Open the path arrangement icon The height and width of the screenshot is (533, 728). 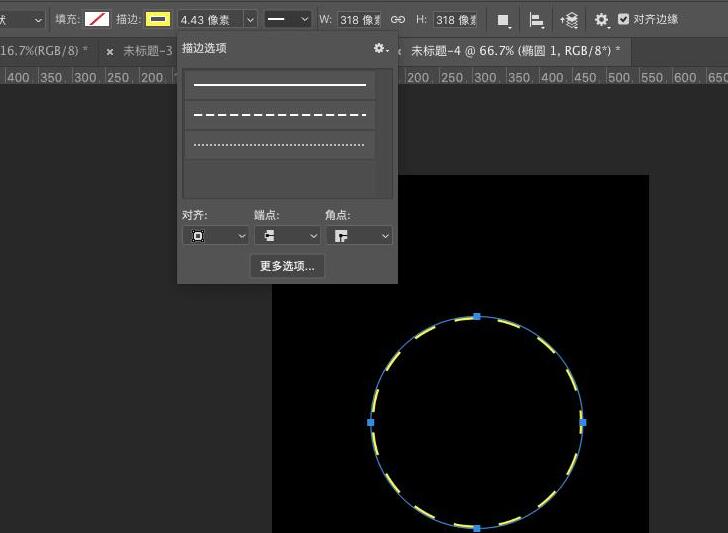[x=569, y=20]
